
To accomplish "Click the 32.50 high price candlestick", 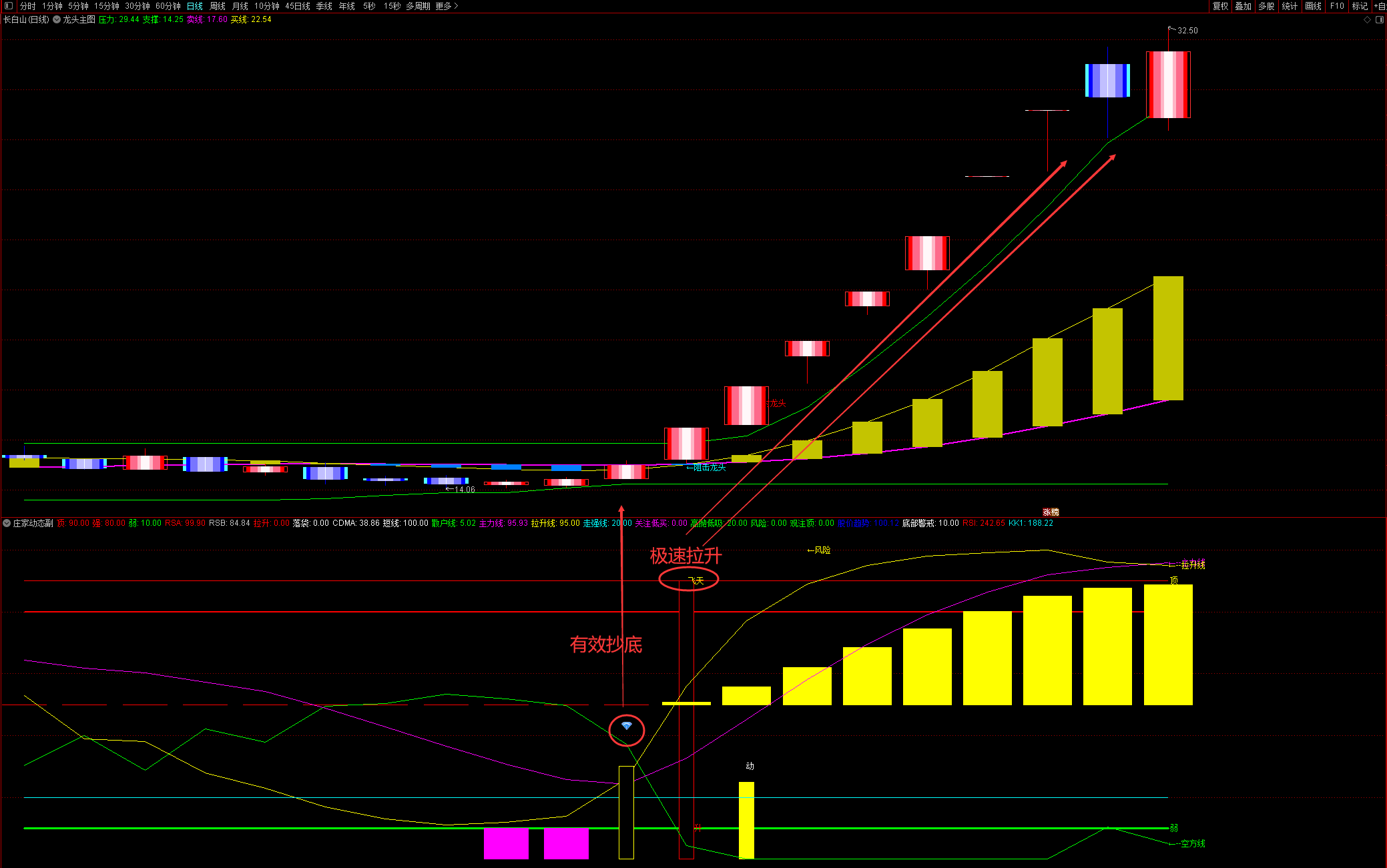I will click(x=1168, y=85).
